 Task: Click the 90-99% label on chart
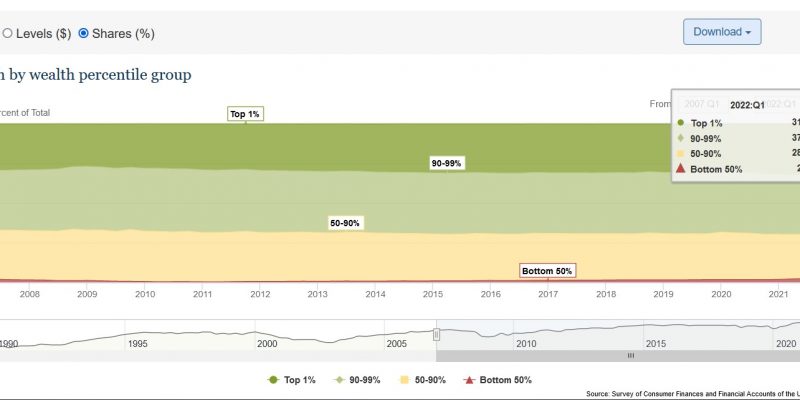point(446,162)
